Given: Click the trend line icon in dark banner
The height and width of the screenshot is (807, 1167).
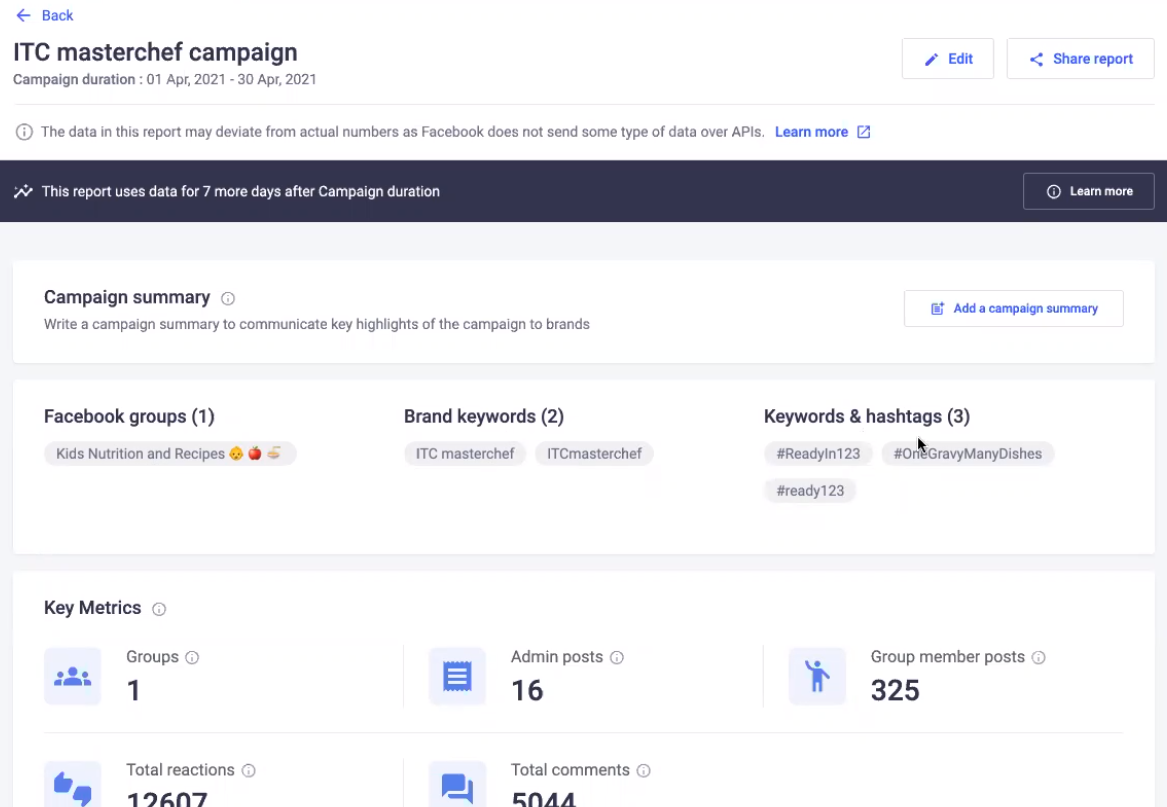Looking at the screenshot, I should [x=23, y=191].
